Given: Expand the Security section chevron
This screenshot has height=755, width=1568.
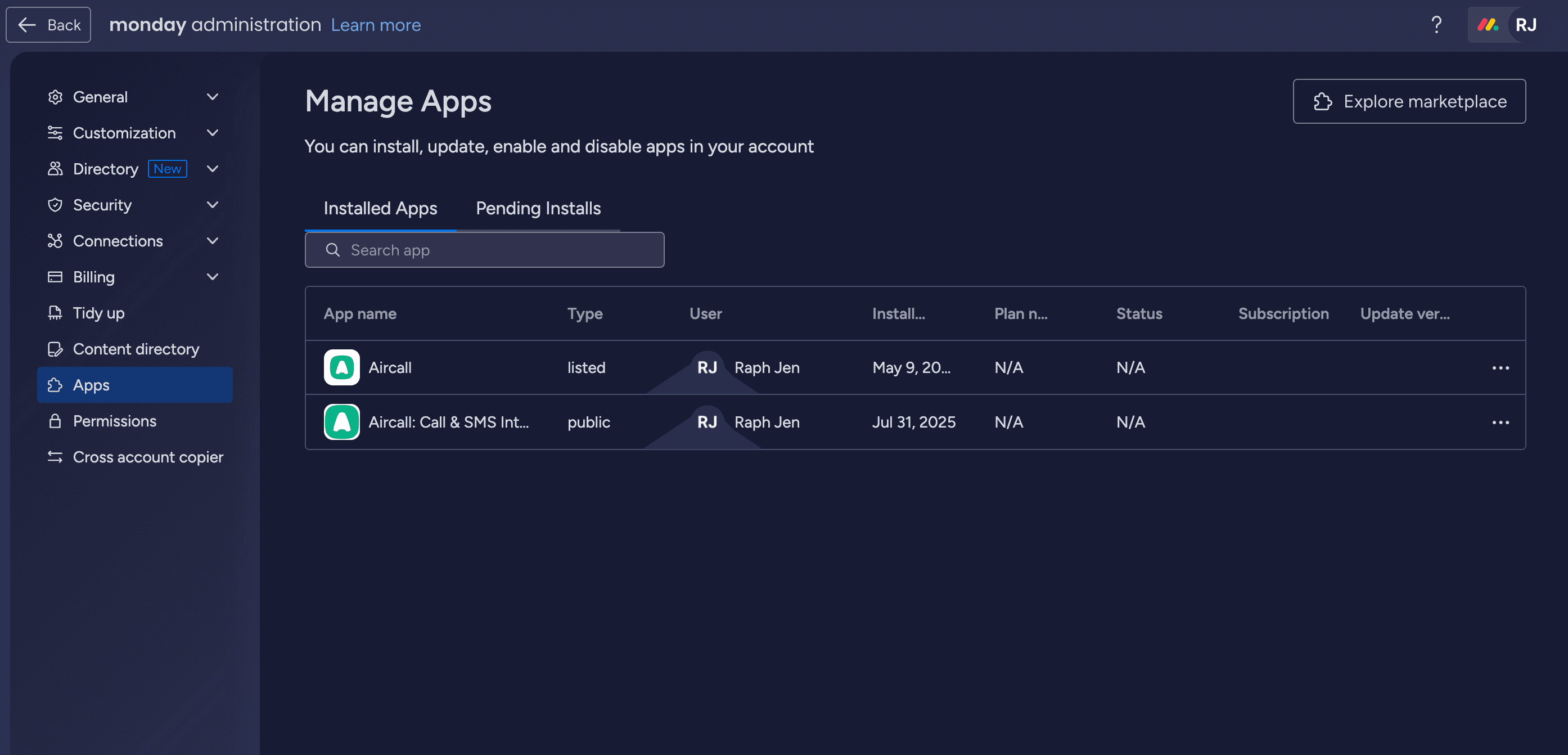Looking at the screenshot, I should (x=213, y=205).
